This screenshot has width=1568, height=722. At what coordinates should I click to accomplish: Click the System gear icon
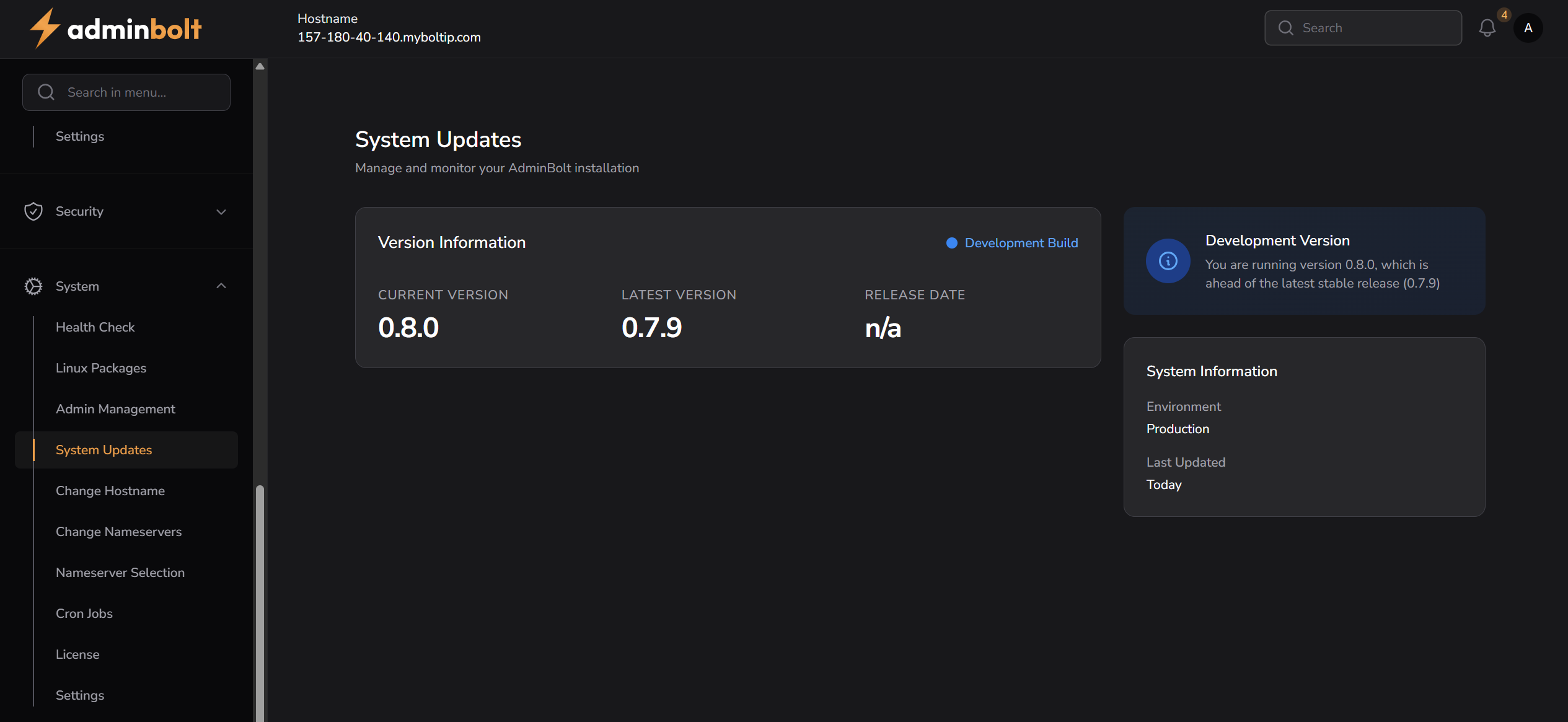34,286
